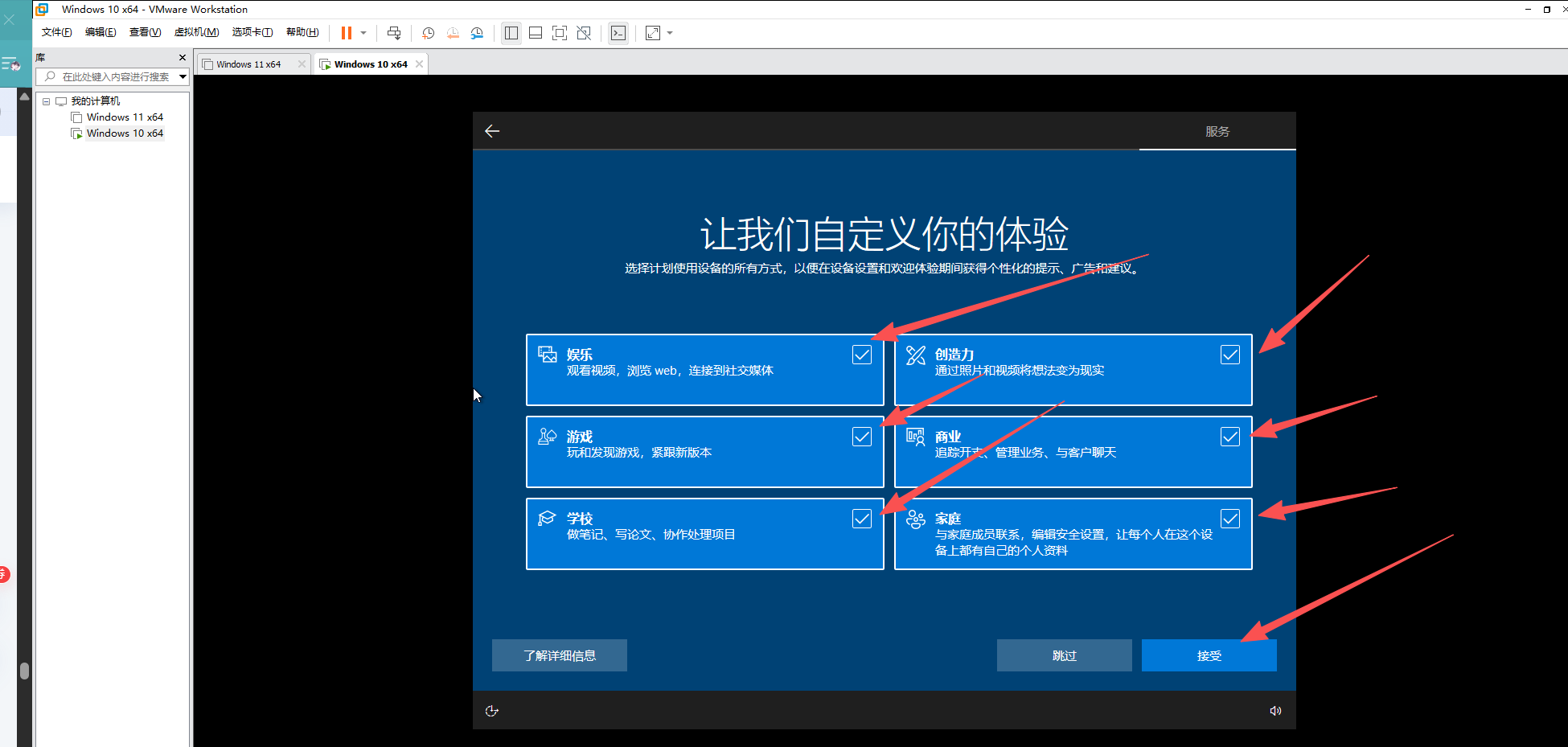Take a snapshot of this virtual machine
The height and width of the screenshot is (747, 1568).
pos(429,33)
